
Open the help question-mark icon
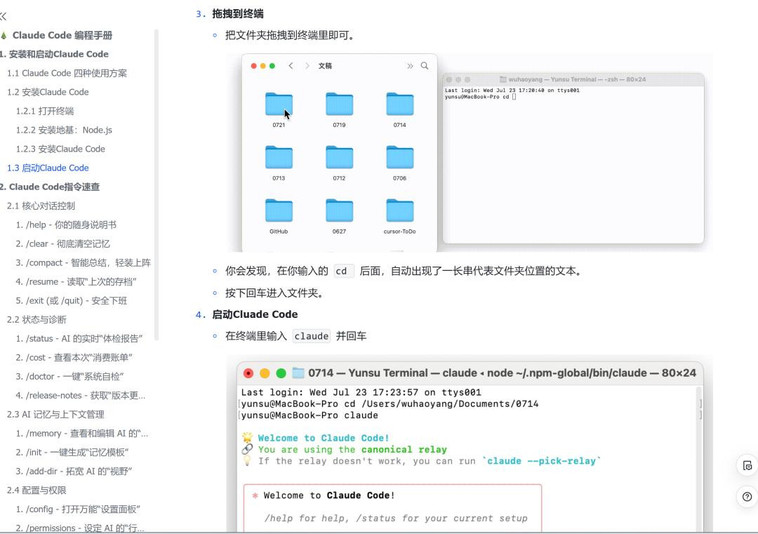pos(747,497)
